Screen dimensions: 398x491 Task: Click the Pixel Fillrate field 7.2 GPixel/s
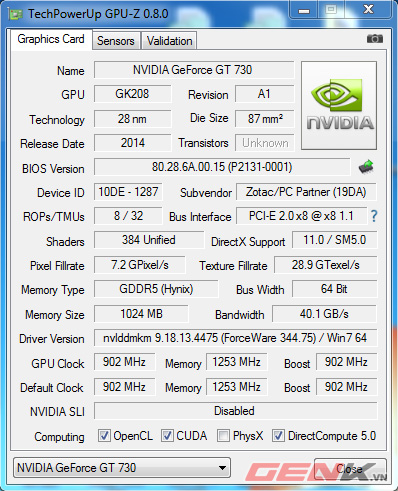[x=140, y=265]
